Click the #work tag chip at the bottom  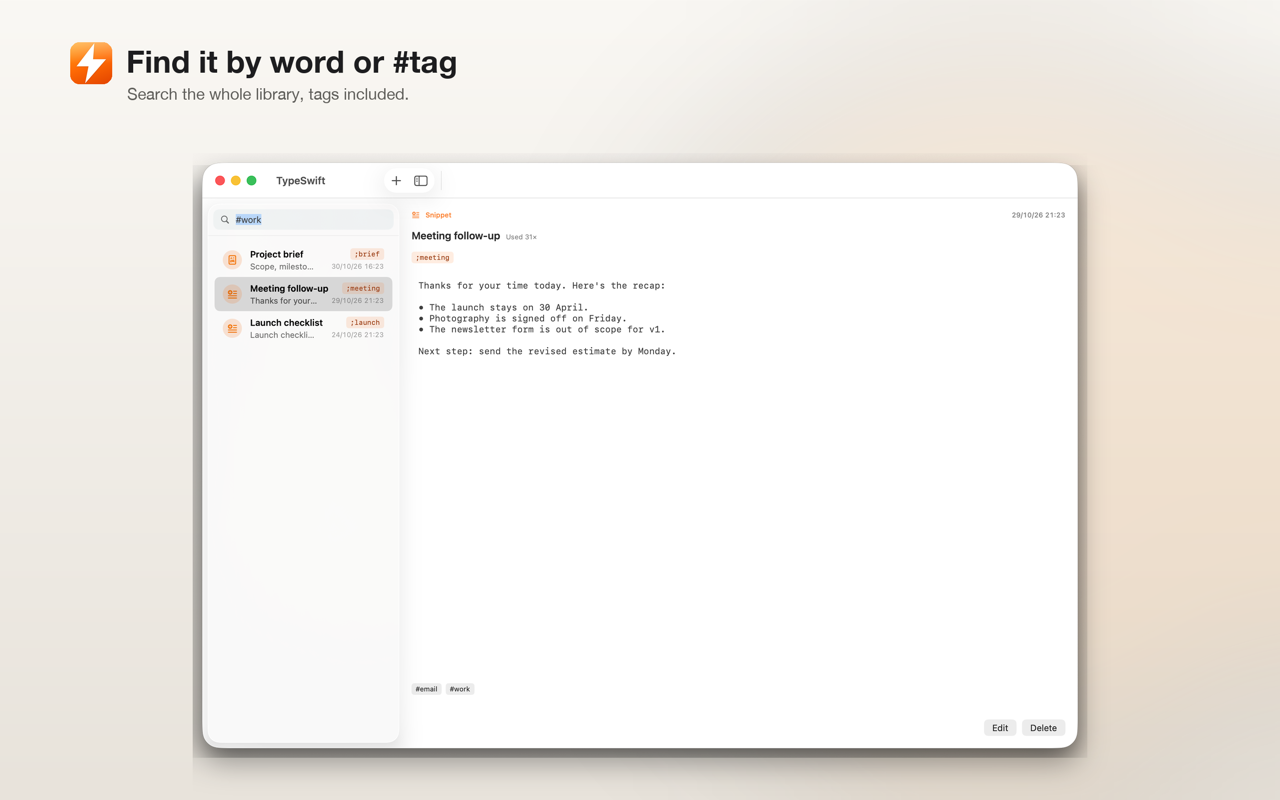460,689
